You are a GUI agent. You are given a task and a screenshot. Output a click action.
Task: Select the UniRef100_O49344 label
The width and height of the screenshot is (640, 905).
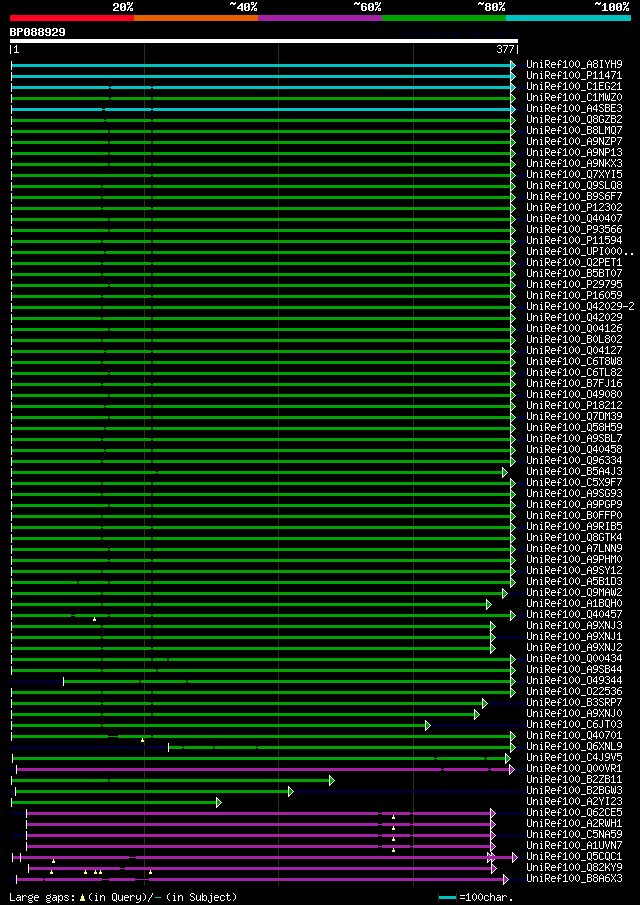pyautogui.click(x=574, y=680)
